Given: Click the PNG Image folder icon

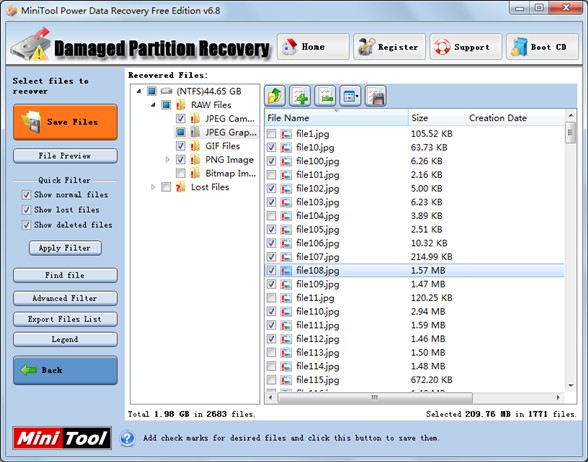Looking at the screenshot, I should coord(195,160).
